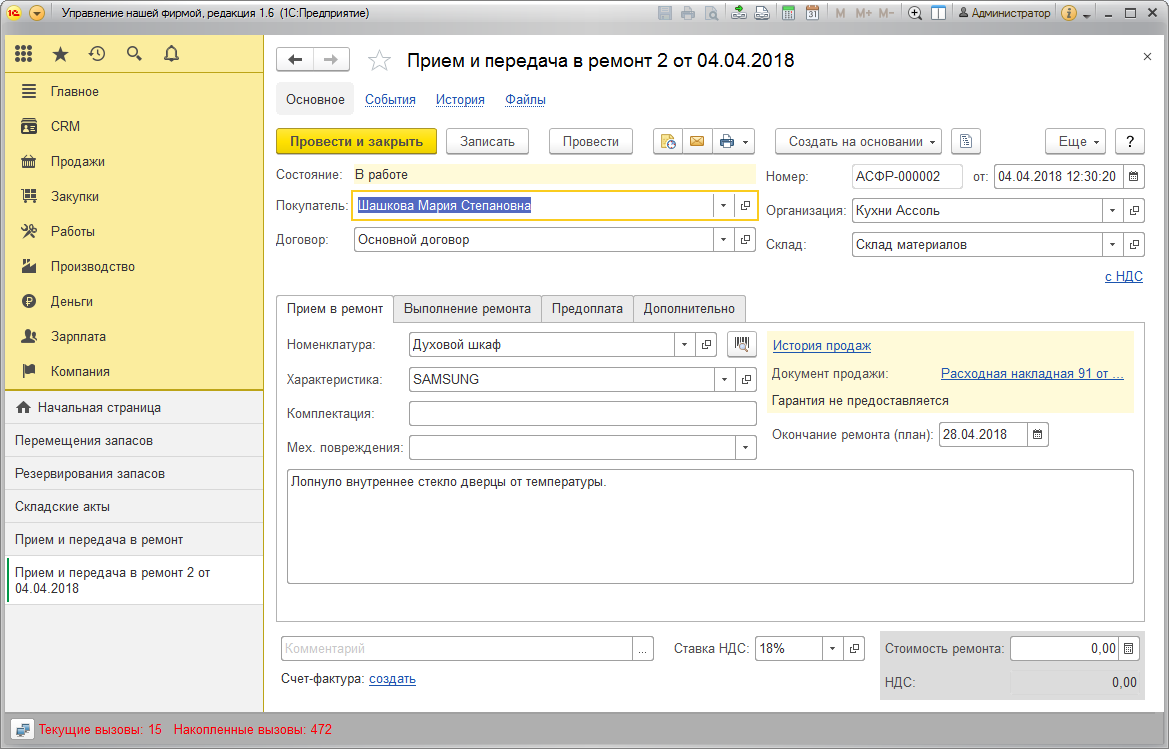Viewport: 1169px width, 749px height.
Task: Create the Счет-фактура via создать link
Action: click(x=392, y=679)
